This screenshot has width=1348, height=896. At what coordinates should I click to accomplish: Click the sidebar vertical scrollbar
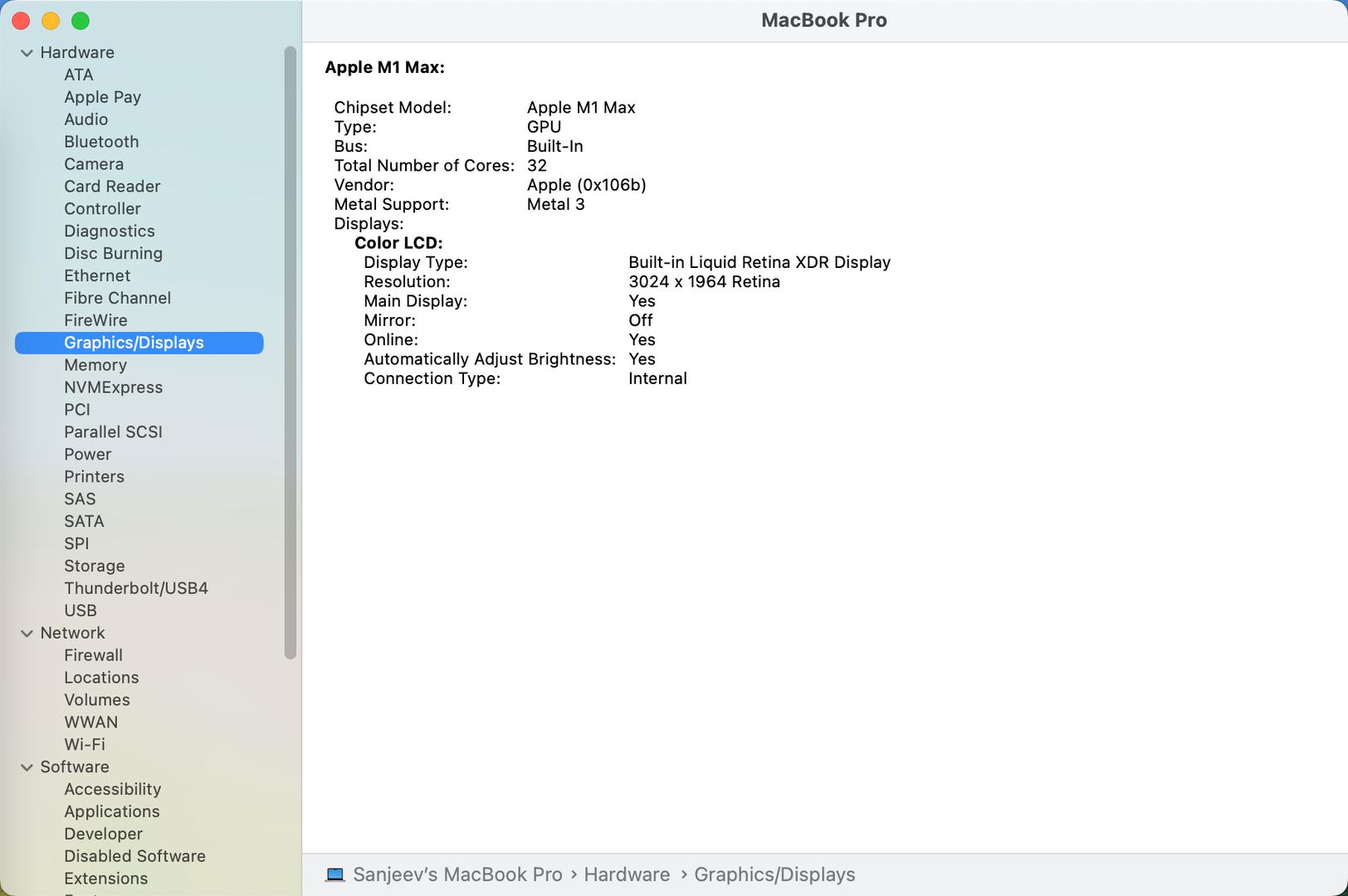[290, 353]
